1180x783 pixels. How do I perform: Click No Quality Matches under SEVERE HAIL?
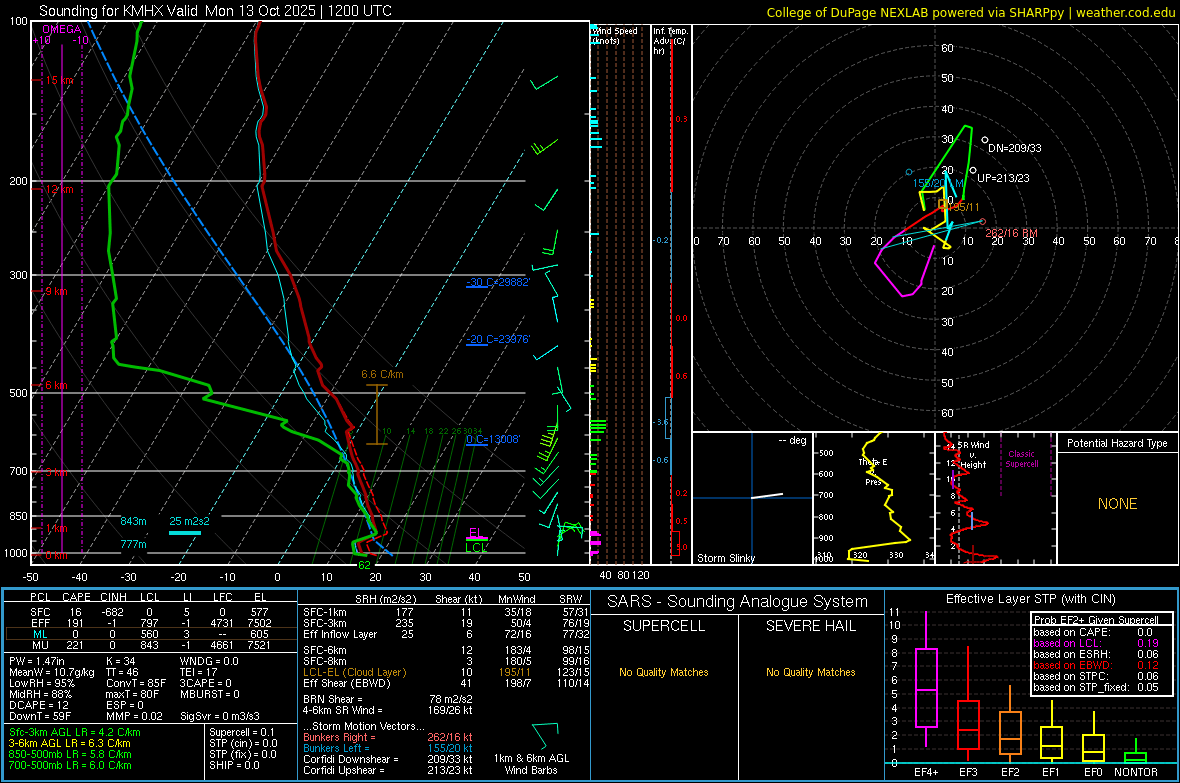coord(810,672)
